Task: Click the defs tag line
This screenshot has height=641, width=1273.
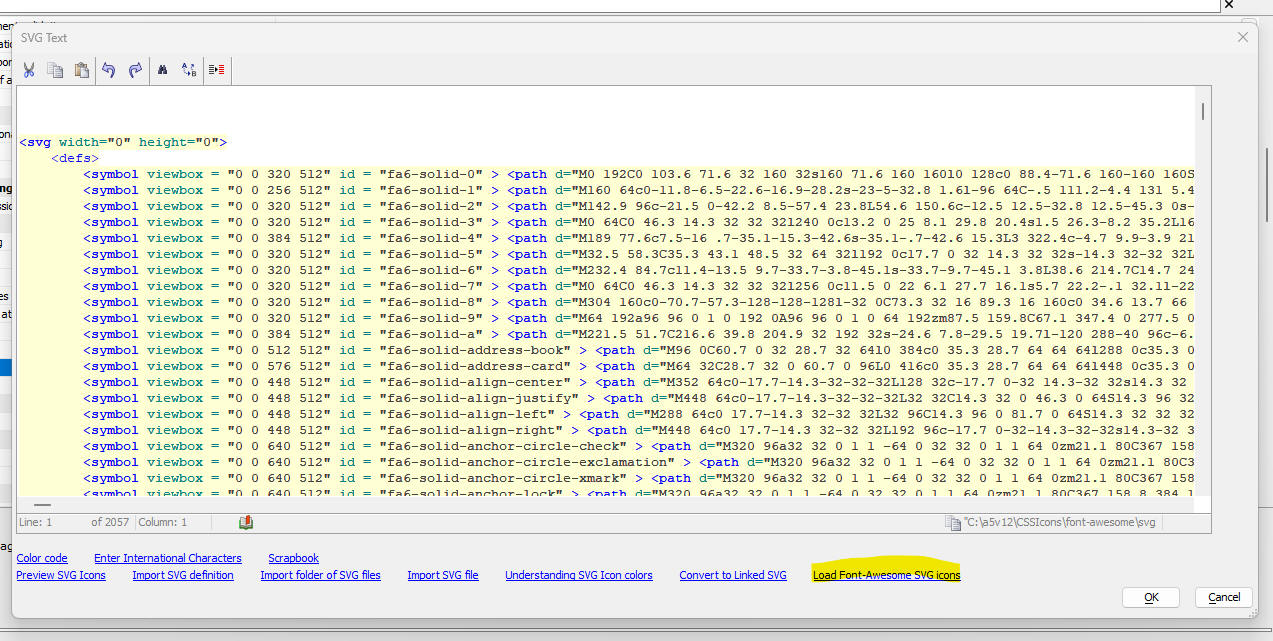Action: pos(75,158)
